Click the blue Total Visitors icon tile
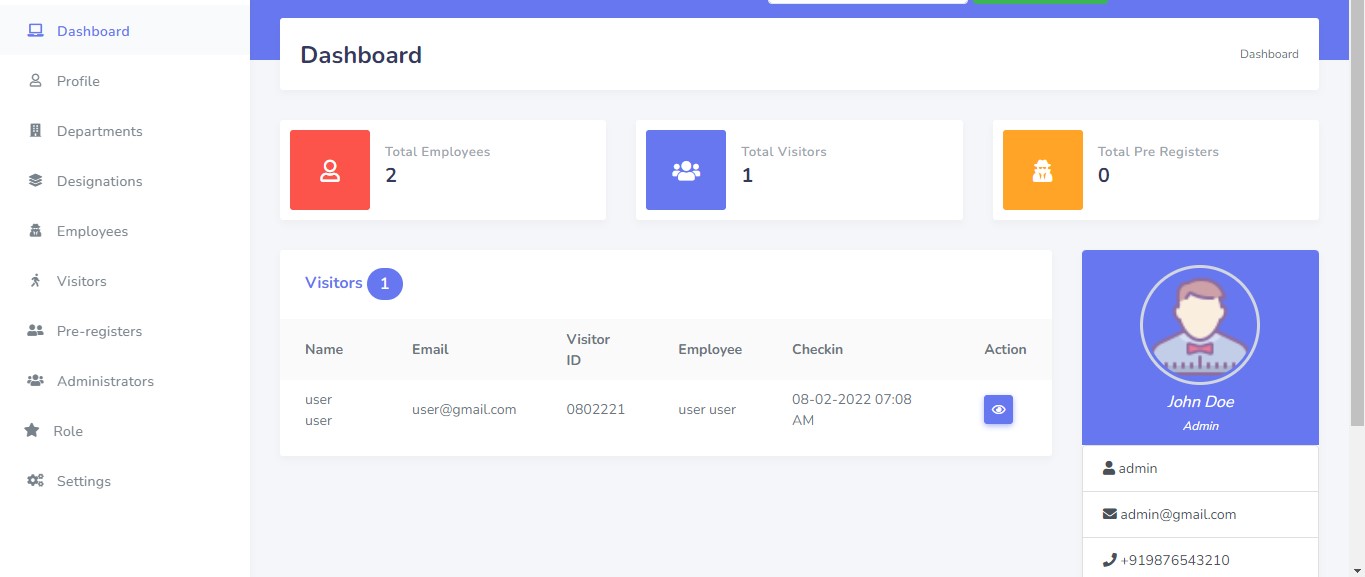This screenshot has width=1365, height=577. click(686, 170)
